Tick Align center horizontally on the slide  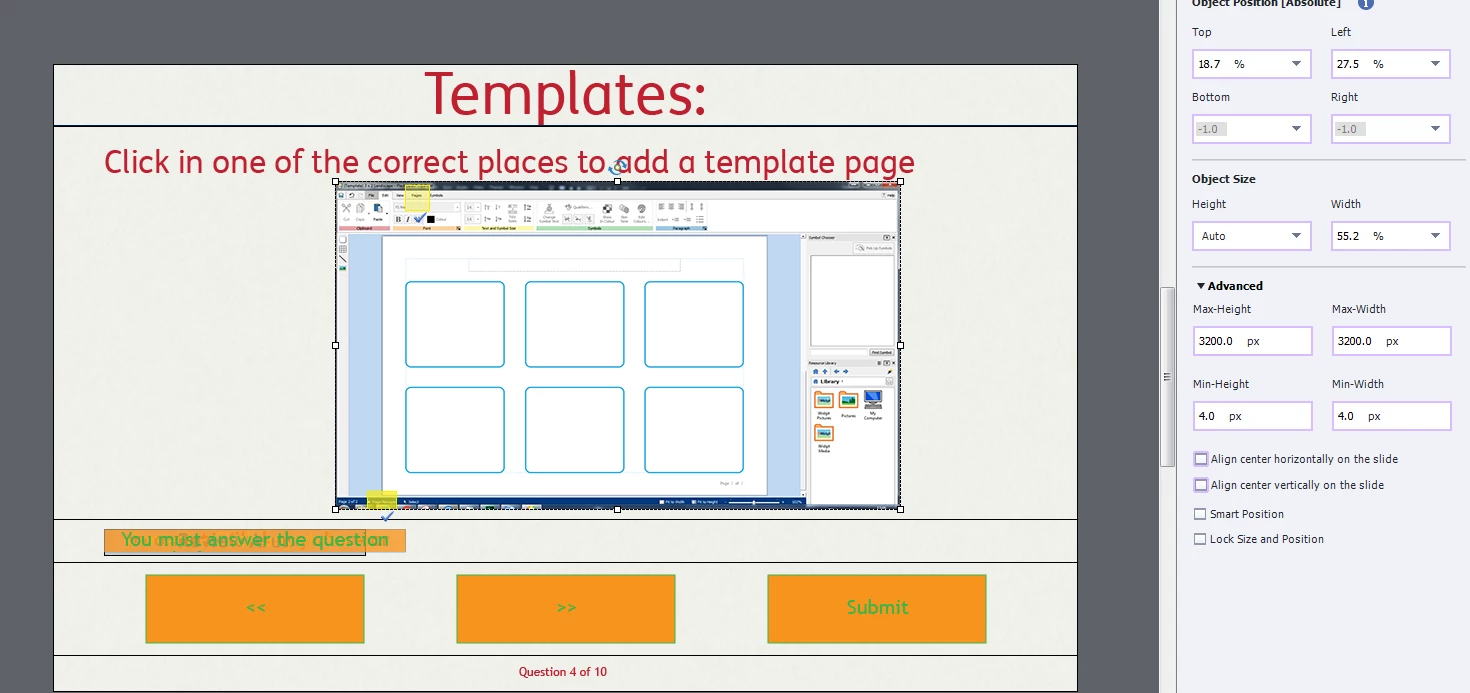1201,459
